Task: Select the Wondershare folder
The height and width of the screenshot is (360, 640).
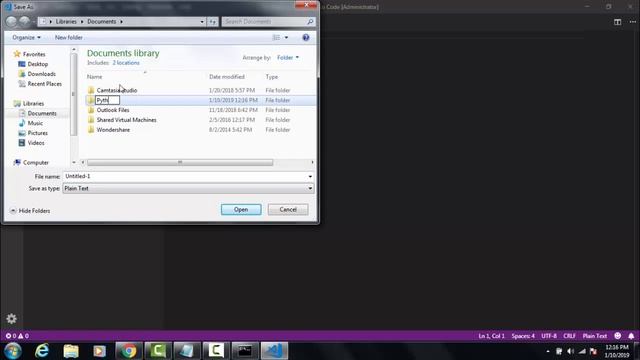Action: pos(113,130)
